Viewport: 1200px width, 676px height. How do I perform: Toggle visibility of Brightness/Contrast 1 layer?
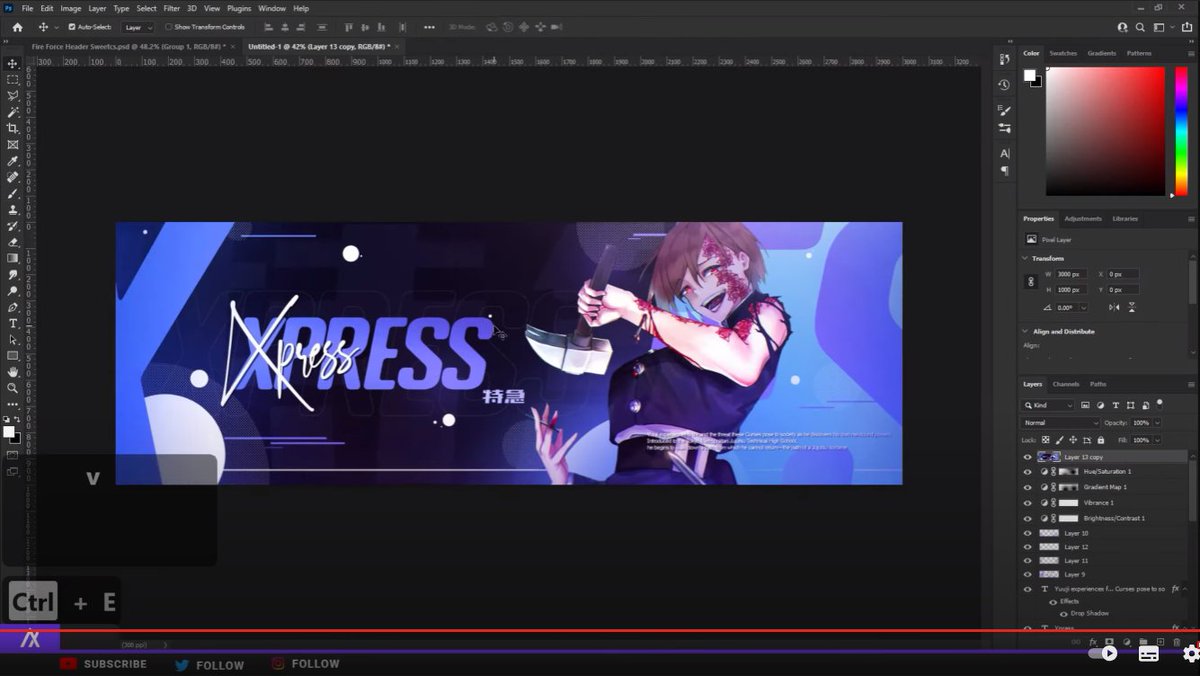[x=1027, y=518]
